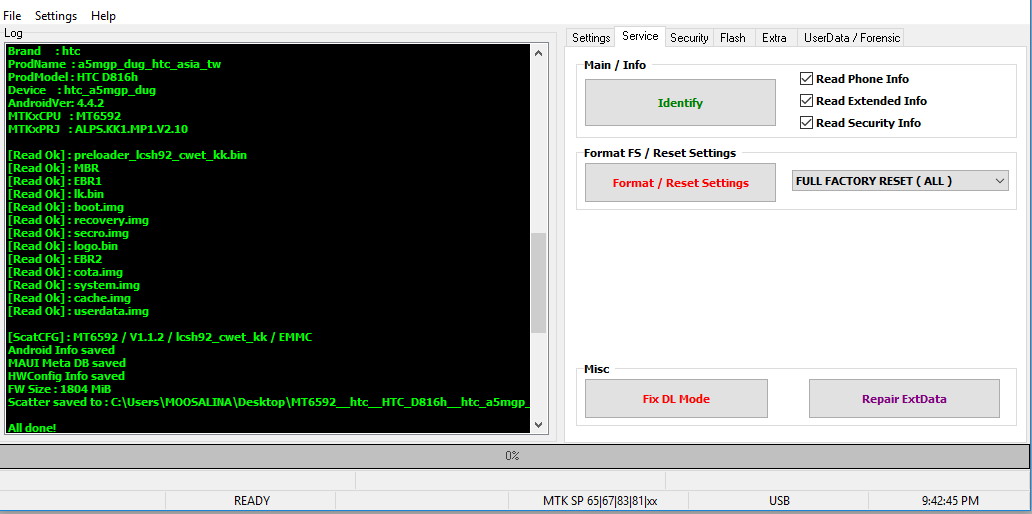Toggle the Read Extended Info checkbox
The image size is (1032, 514).
pyautogui.click(x=807, y=101)
